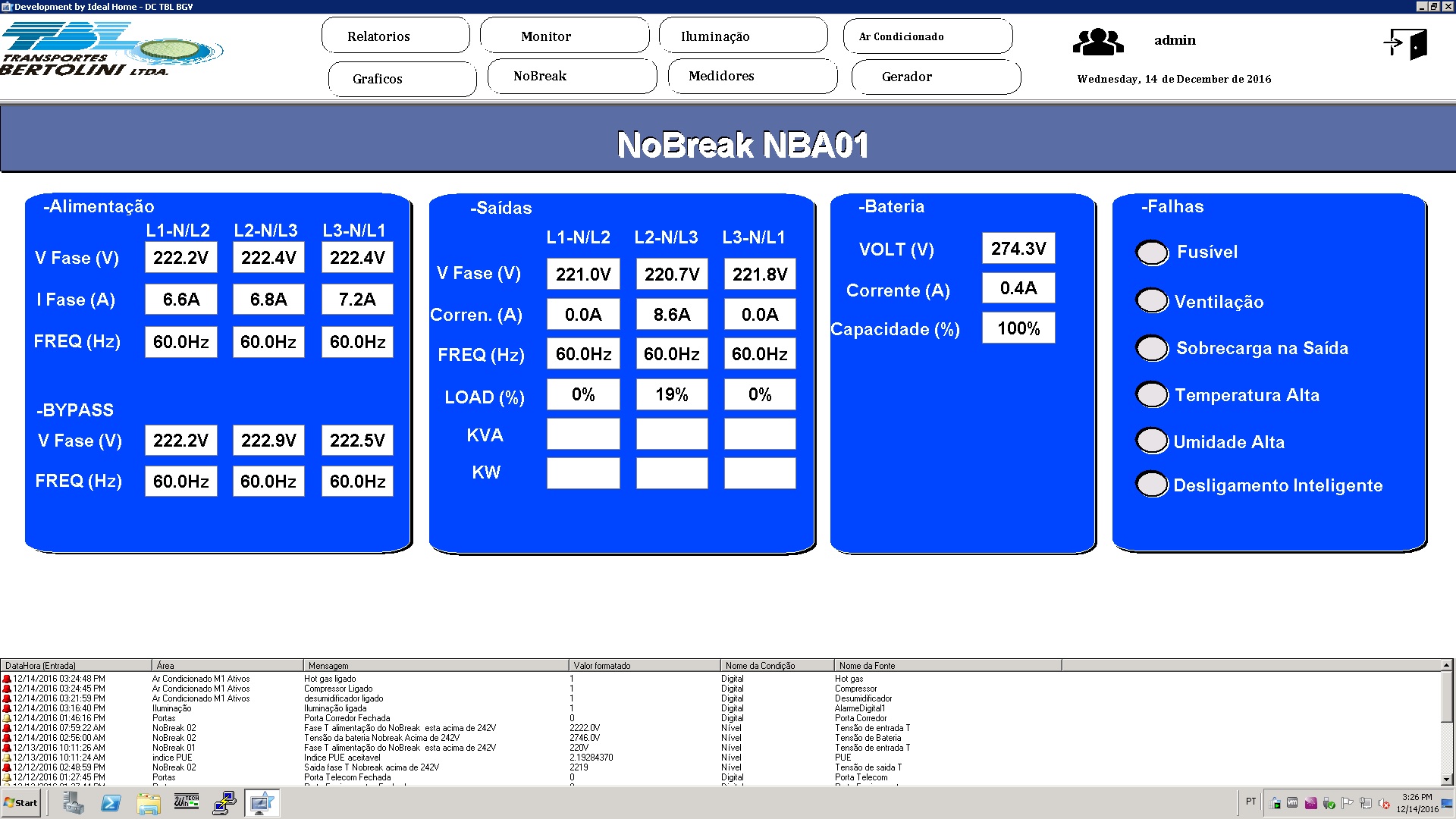Click the users group icon beside admin
The width and height of the screenshot is (1456, 819).
coord(1098,42)
